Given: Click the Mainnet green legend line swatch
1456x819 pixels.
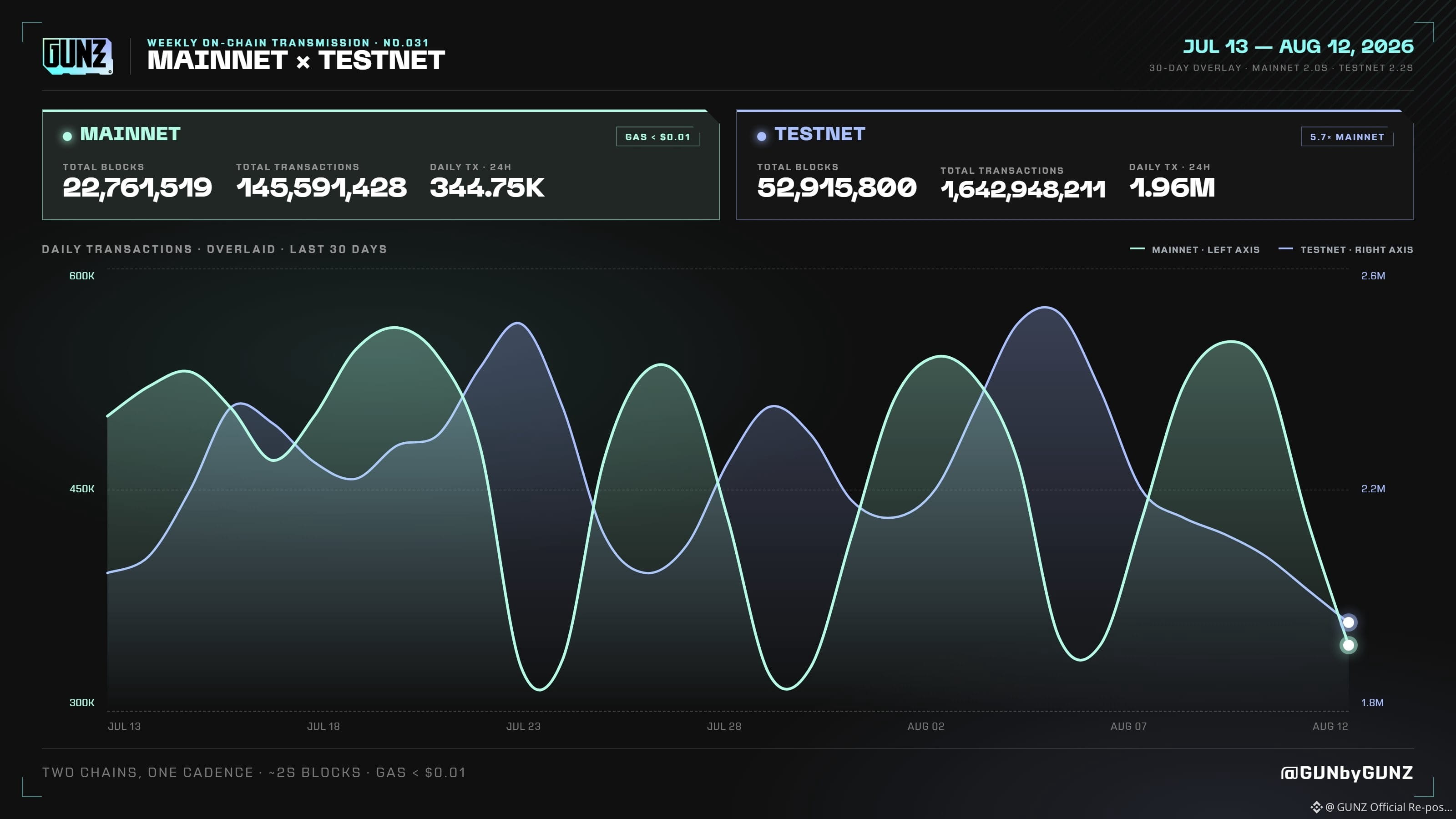Looking at the screenshot, I should click(x=1137, y=249).
